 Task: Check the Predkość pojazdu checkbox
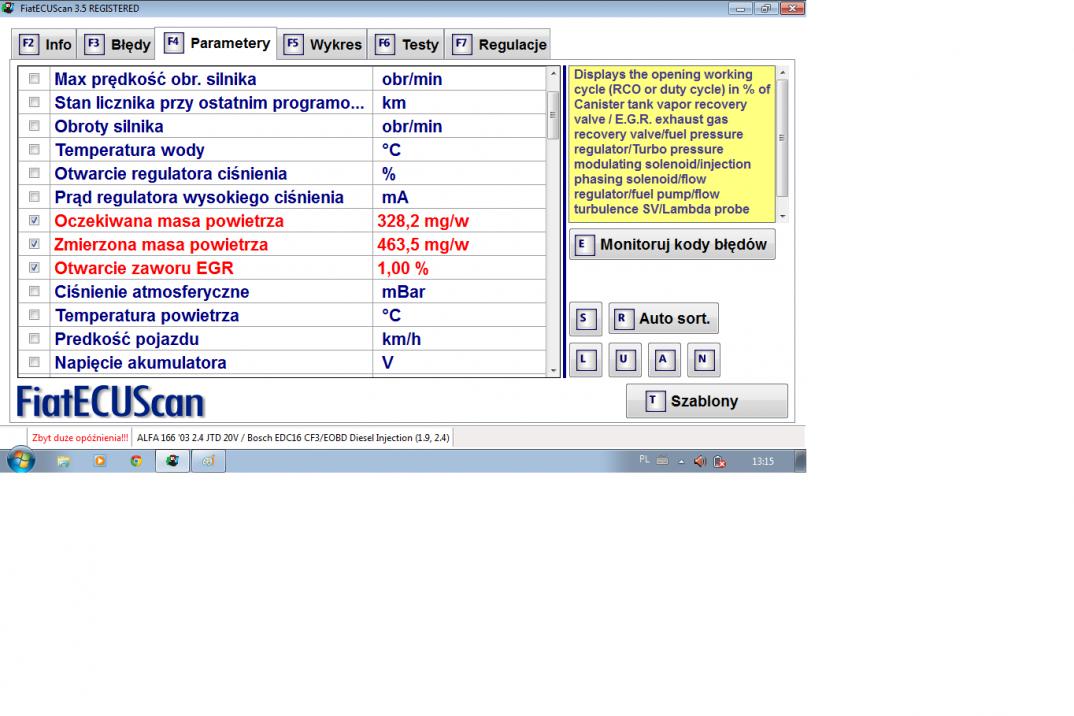coord(34,339)
